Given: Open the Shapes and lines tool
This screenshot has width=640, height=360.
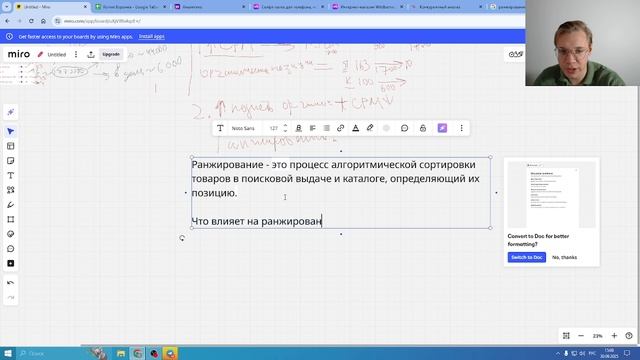Looking at the screenshot, I should click(x=11, y=190).
